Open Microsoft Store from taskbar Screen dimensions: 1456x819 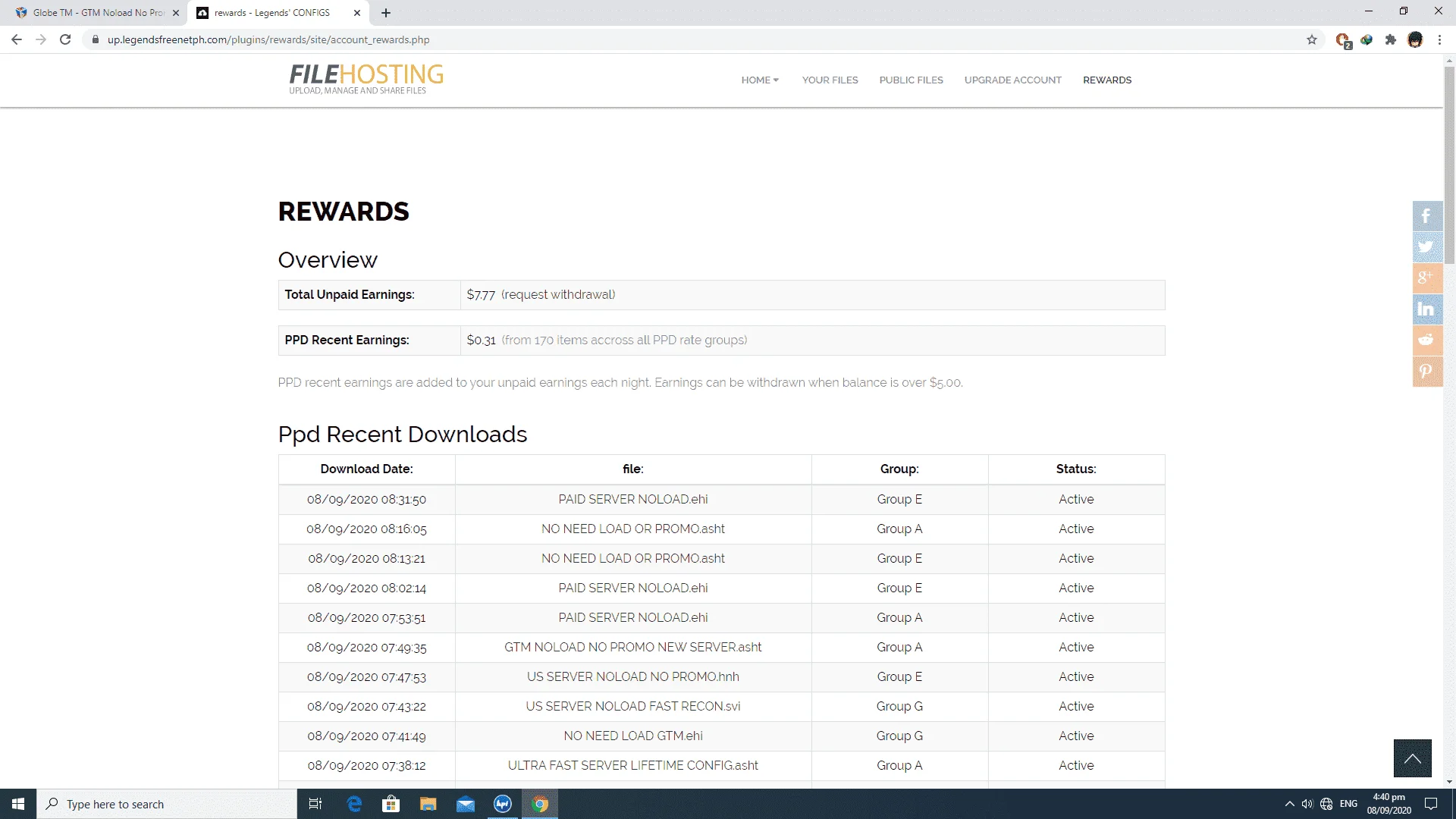click(x=391, y=804)
